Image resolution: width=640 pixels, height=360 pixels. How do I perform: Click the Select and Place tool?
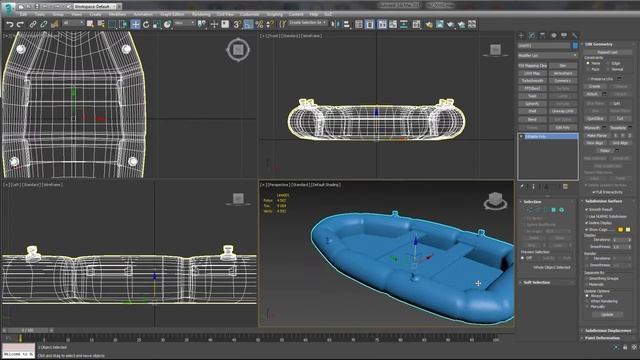click(167, 24)
